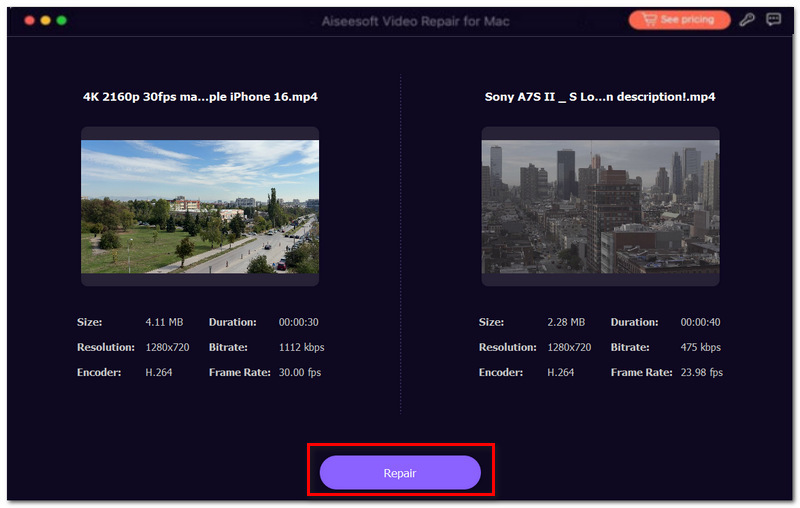Click the See pricing button
The width and height of the screenshot is (800, 508).
(x=680, y=20)
